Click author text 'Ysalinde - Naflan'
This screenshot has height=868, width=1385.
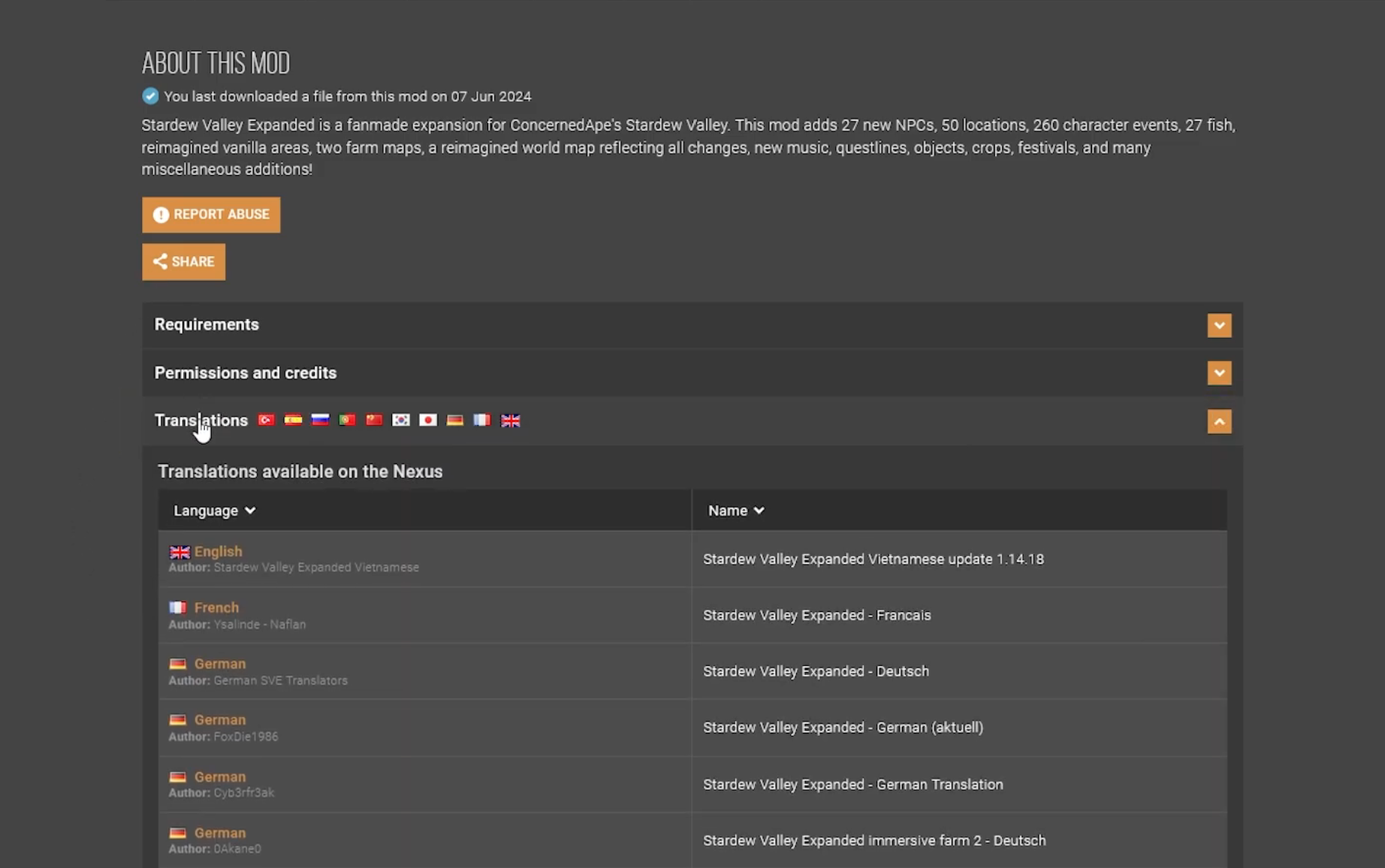[x=260, y=625]
